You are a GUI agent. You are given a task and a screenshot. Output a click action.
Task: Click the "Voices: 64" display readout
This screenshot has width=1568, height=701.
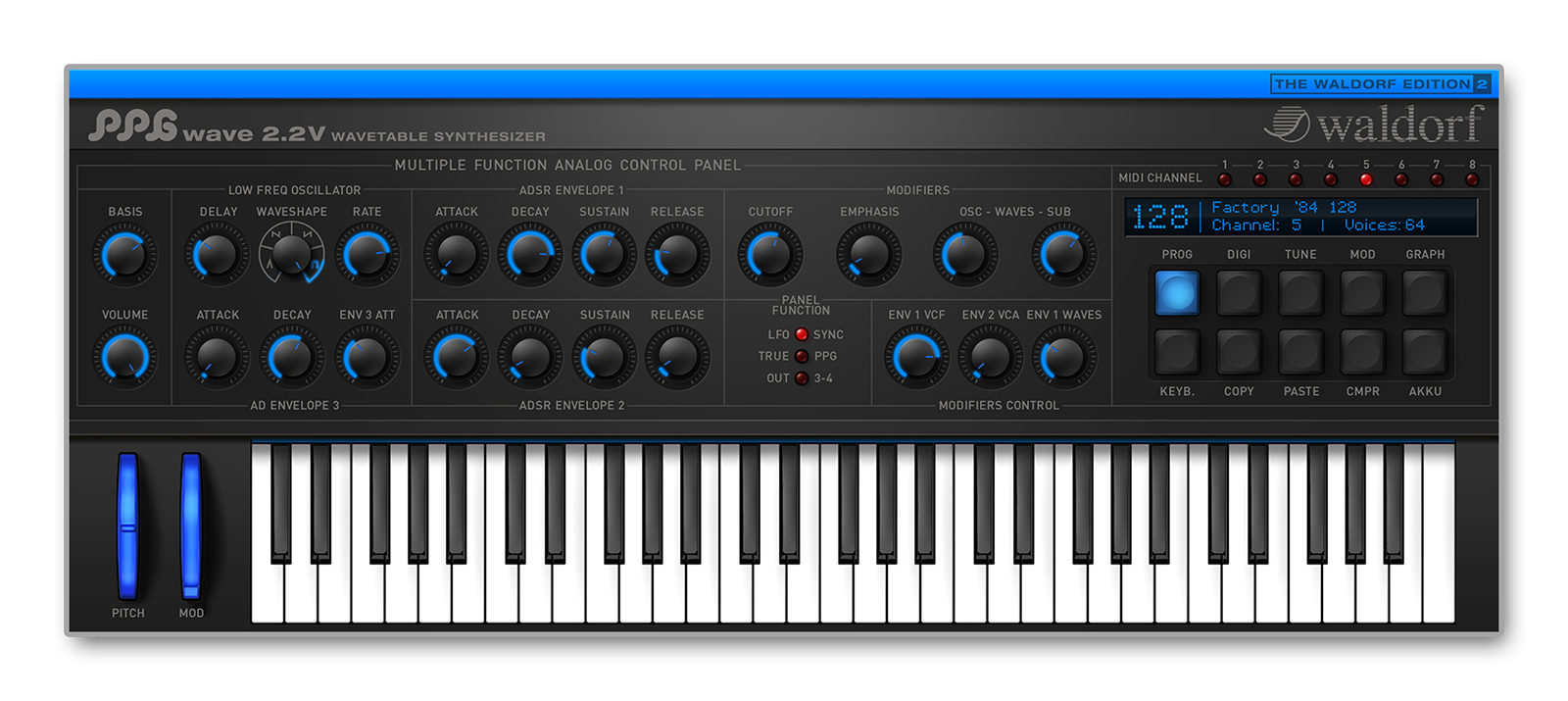(x=1385, y=225)
